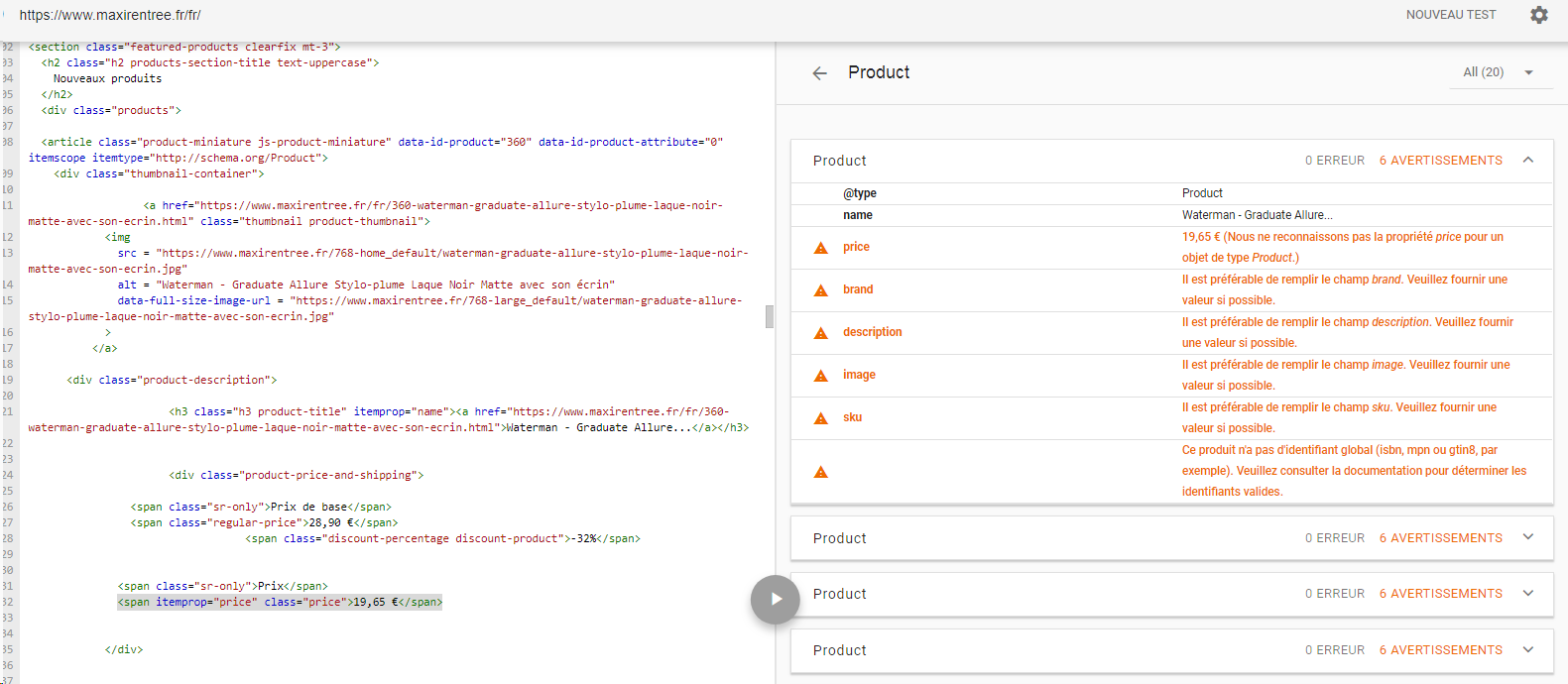Click the warning triangle beside description
The height and width of the screenshot is (684, 1568).
click(821, 333)
